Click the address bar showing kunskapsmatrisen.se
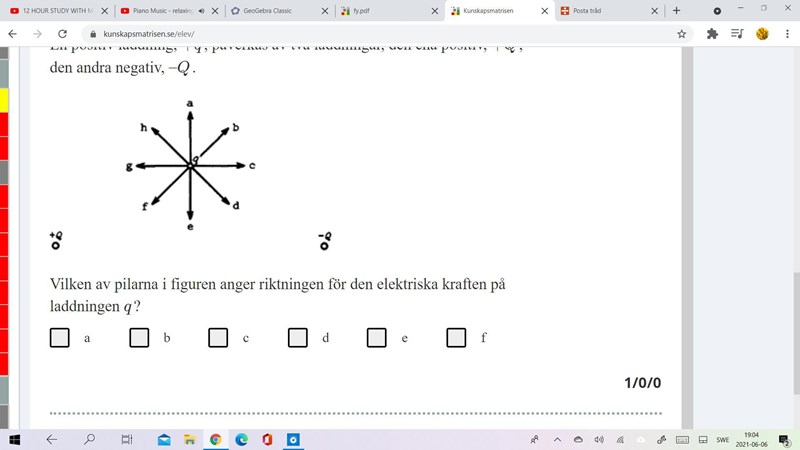 [380, 33]
